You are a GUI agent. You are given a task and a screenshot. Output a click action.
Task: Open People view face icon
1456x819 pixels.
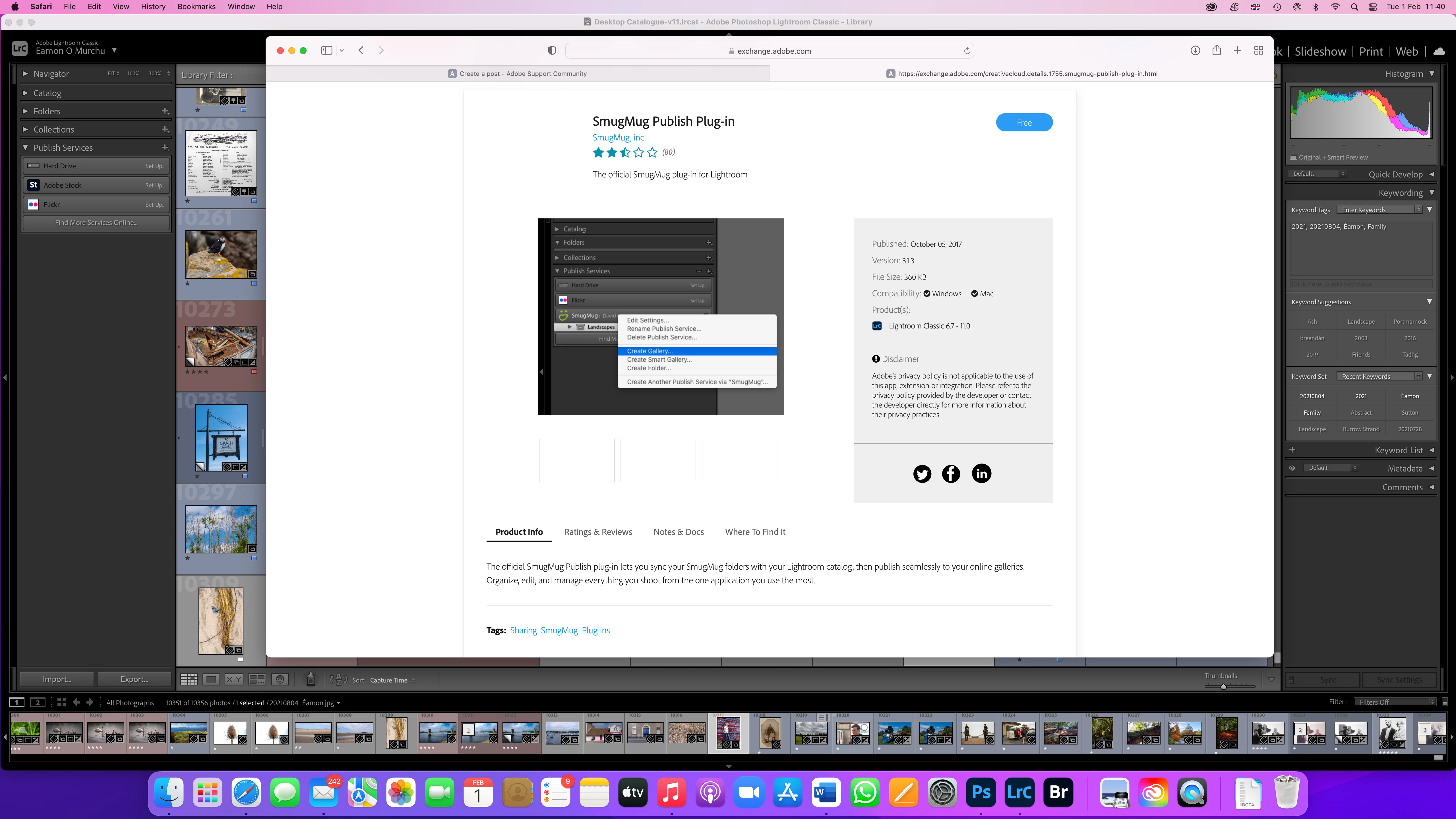[x=280, y=679]
